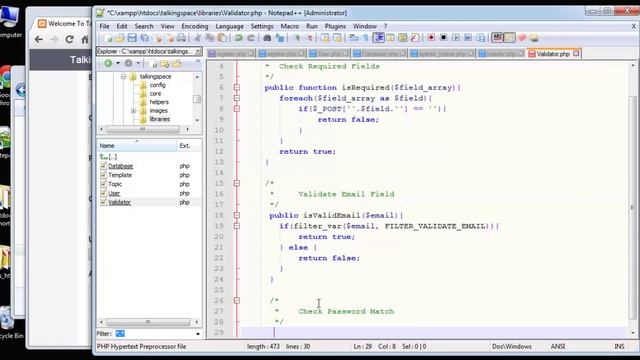Collapse the comment fold at line 15
This screenshot has width=640, height=360.
click(237, 183)
